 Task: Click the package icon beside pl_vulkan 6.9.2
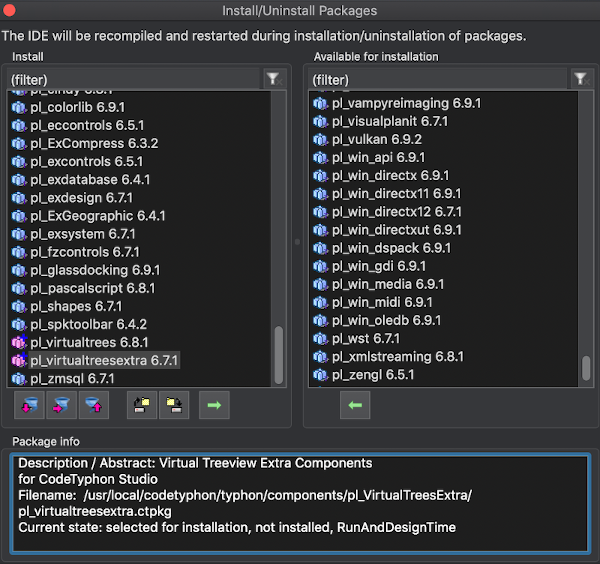pyautogui.click(x=320, y=140)
